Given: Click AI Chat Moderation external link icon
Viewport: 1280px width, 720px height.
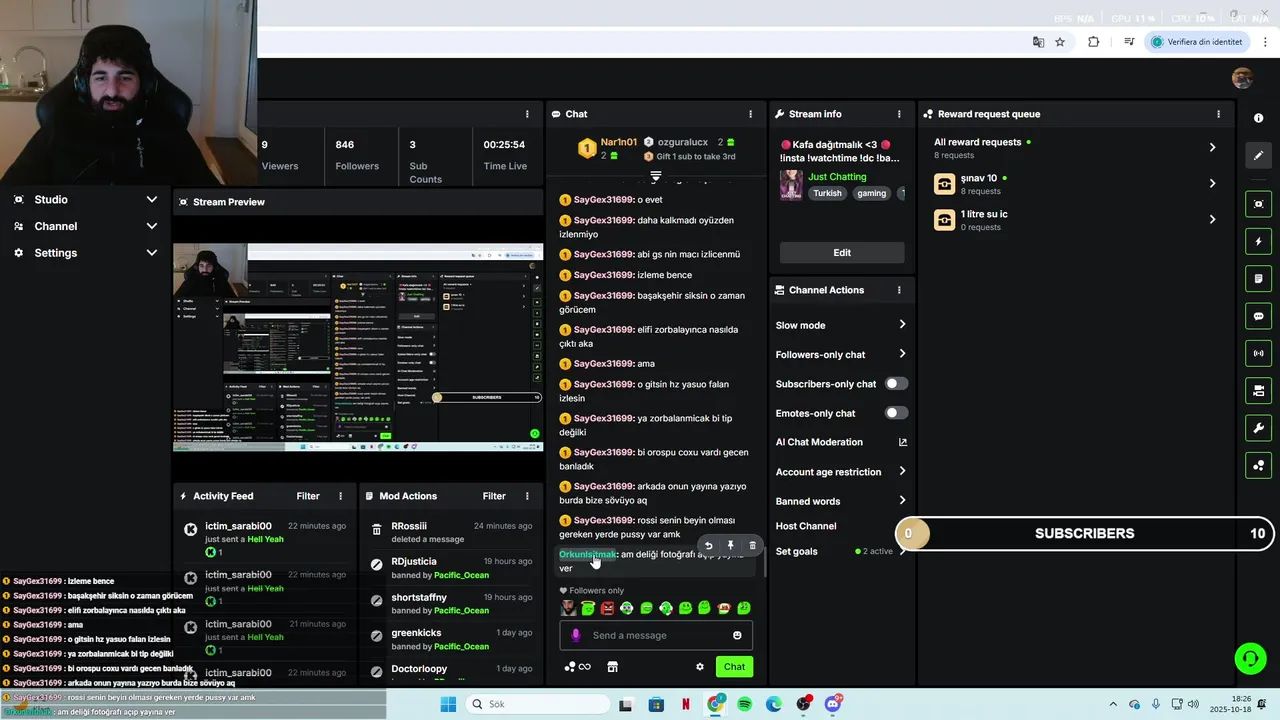Looking at the screenshot, I should pyautogui.click(x=902, y=442).
